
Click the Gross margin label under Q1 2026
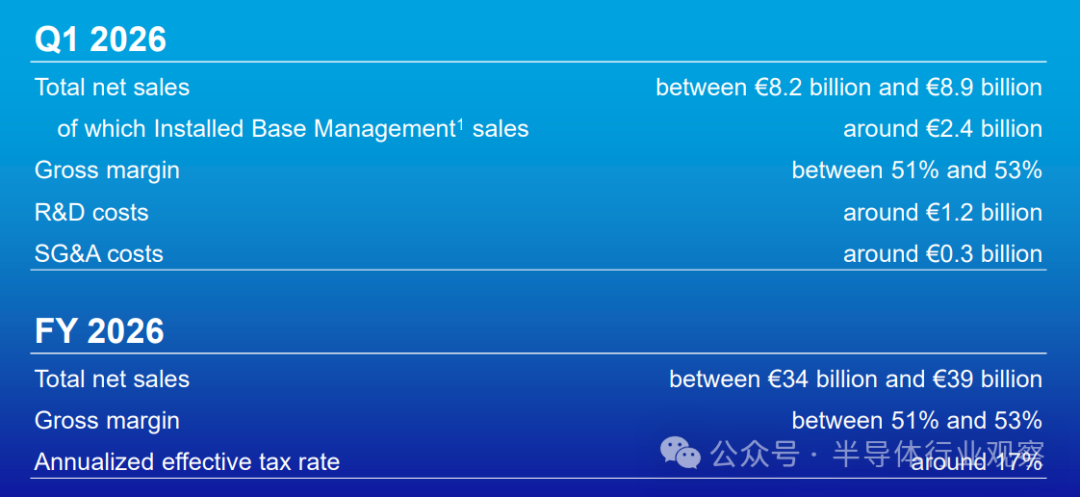pyautogui.click(x=107, y=171)
